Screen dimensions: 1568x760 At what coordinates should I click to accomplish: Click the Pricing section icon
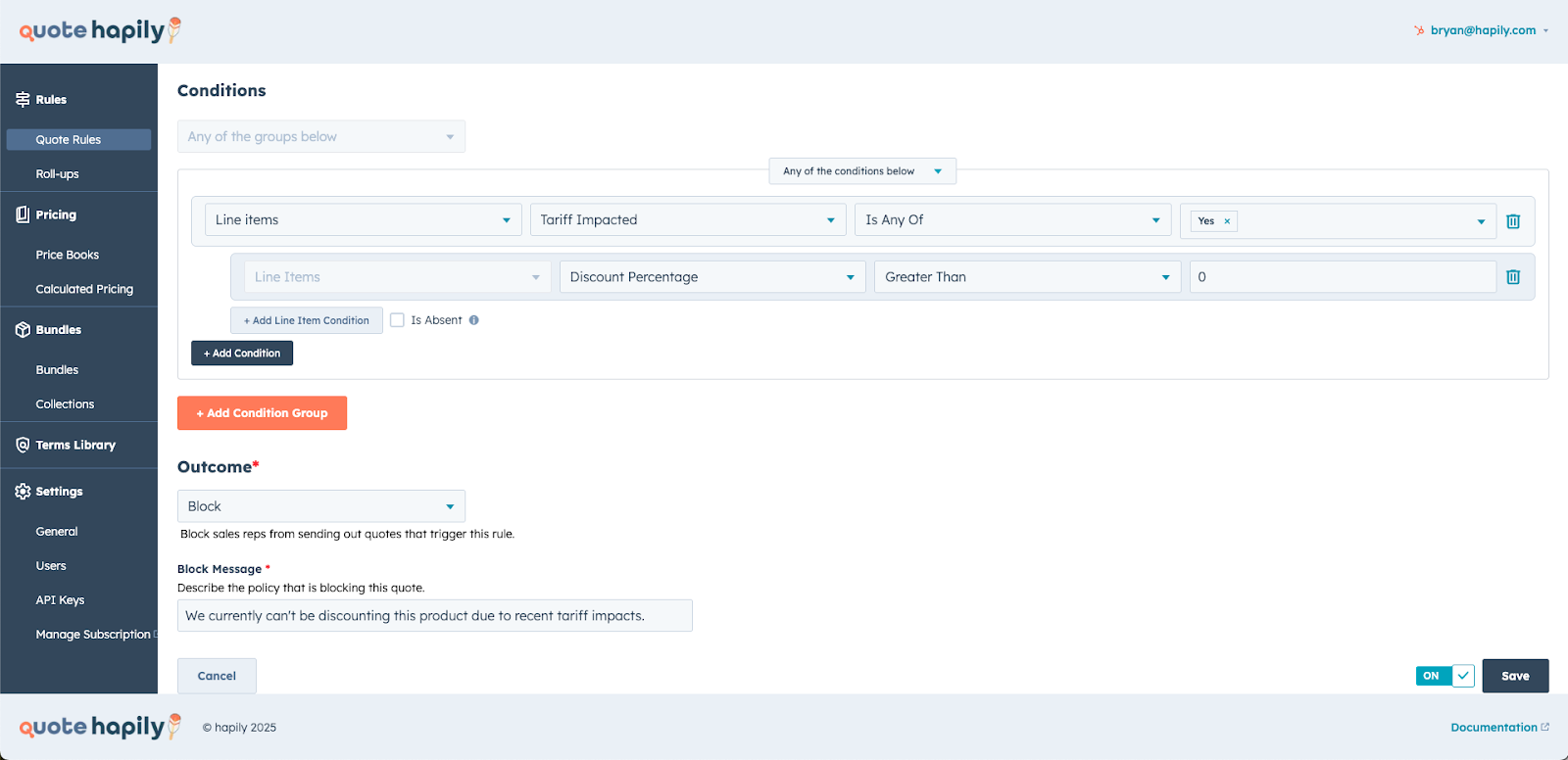23,214
